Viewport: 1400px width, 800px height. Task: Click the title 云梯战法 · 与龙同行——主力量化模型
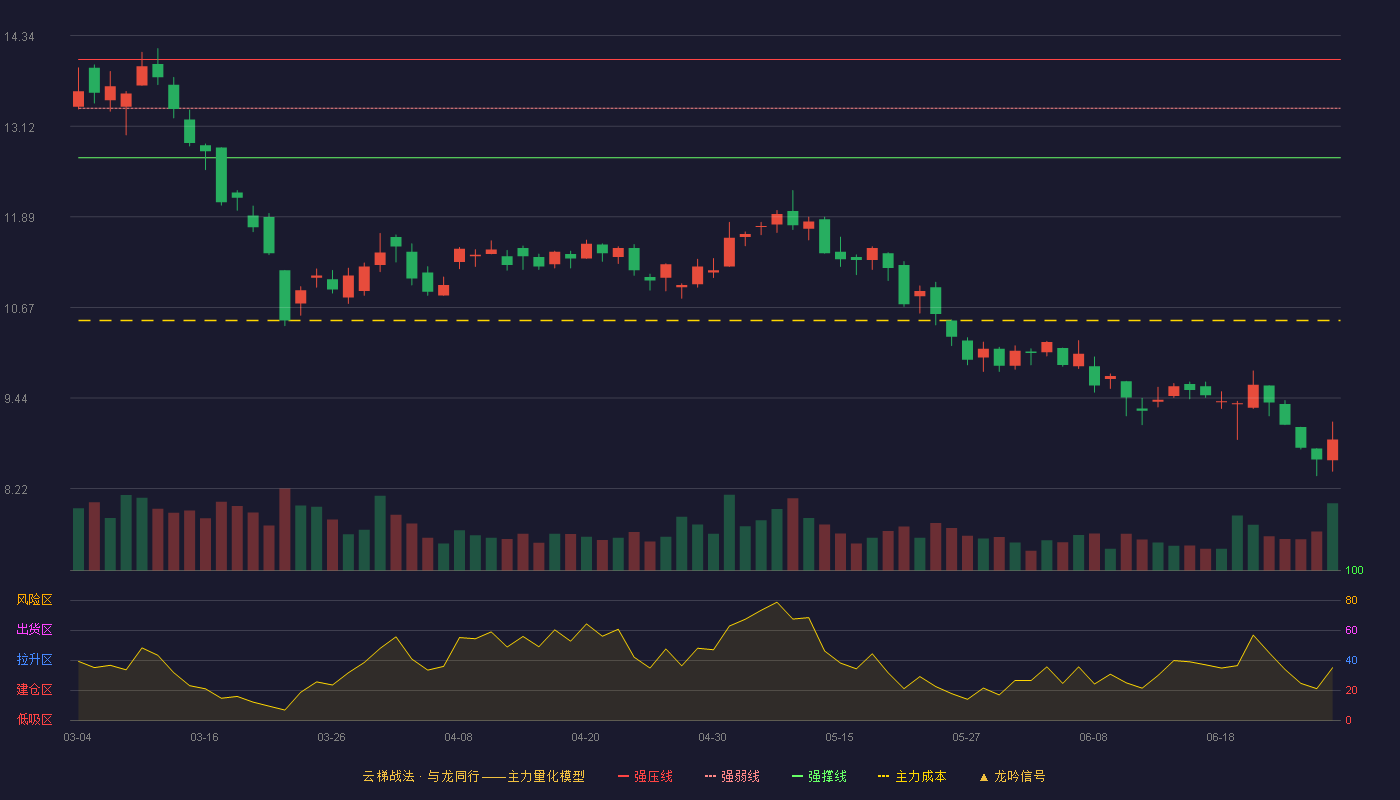473,776
